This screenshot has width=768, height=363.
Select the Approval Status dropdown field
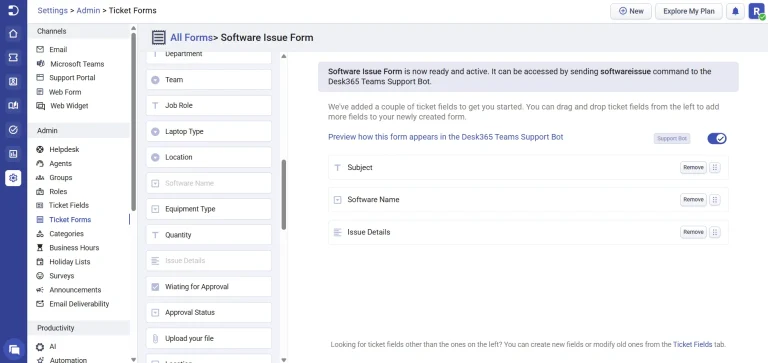coord(209,313)
